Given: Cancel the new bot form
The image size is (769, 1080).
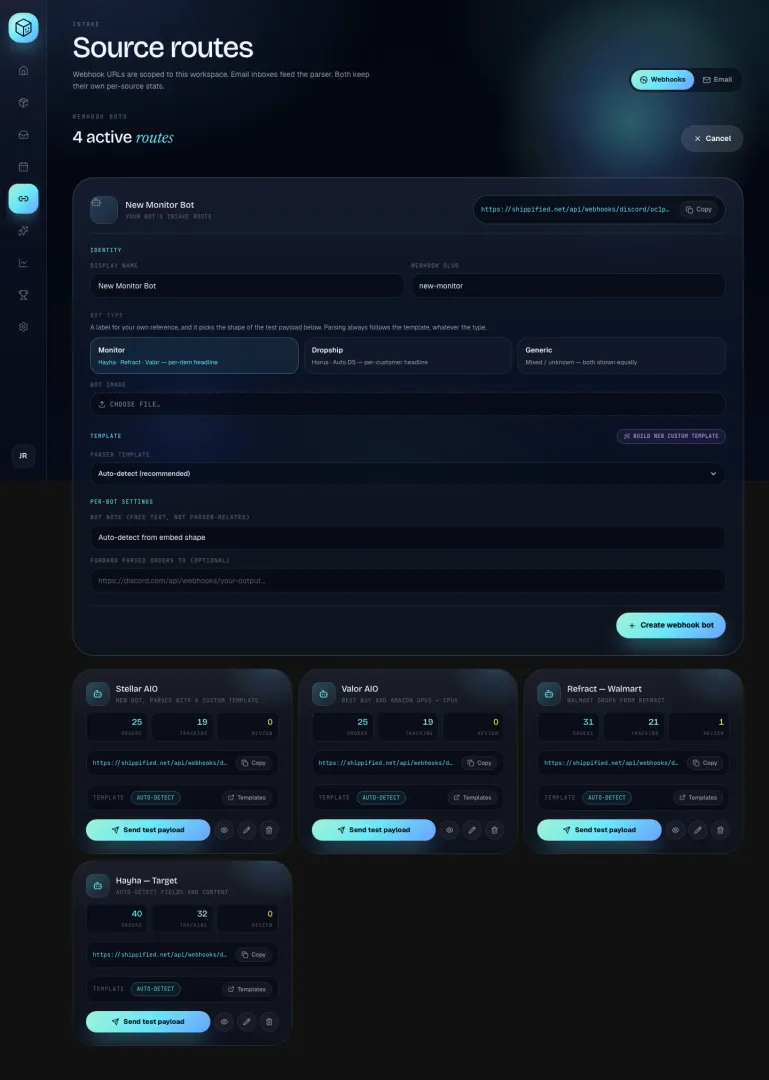Looking at the screenshot, I should pyautogui.click(x=712, y=138).
